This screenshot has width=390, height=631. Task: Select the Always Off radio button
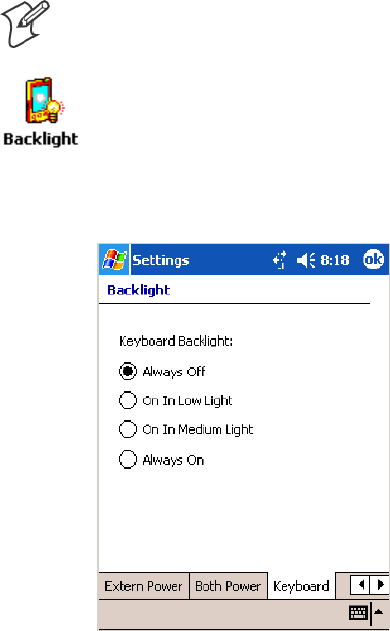click(x=128, y=371)
